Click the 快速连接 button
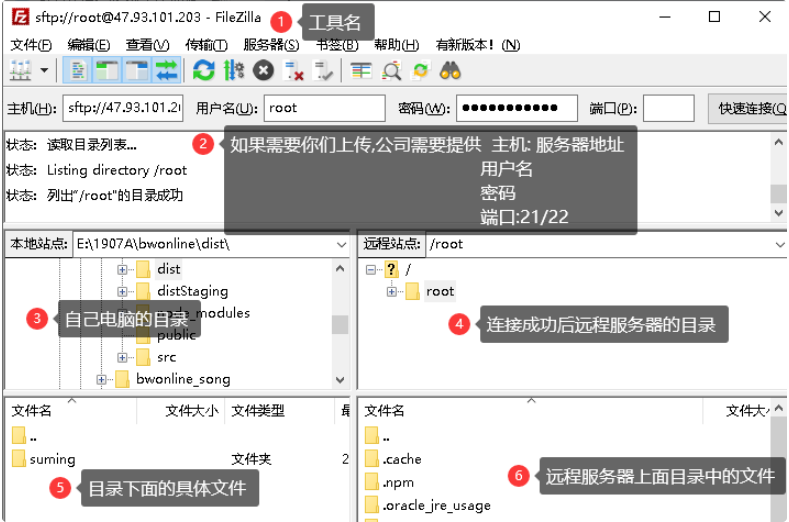Viewport: 789px width, 522px height. coord(749,108)
